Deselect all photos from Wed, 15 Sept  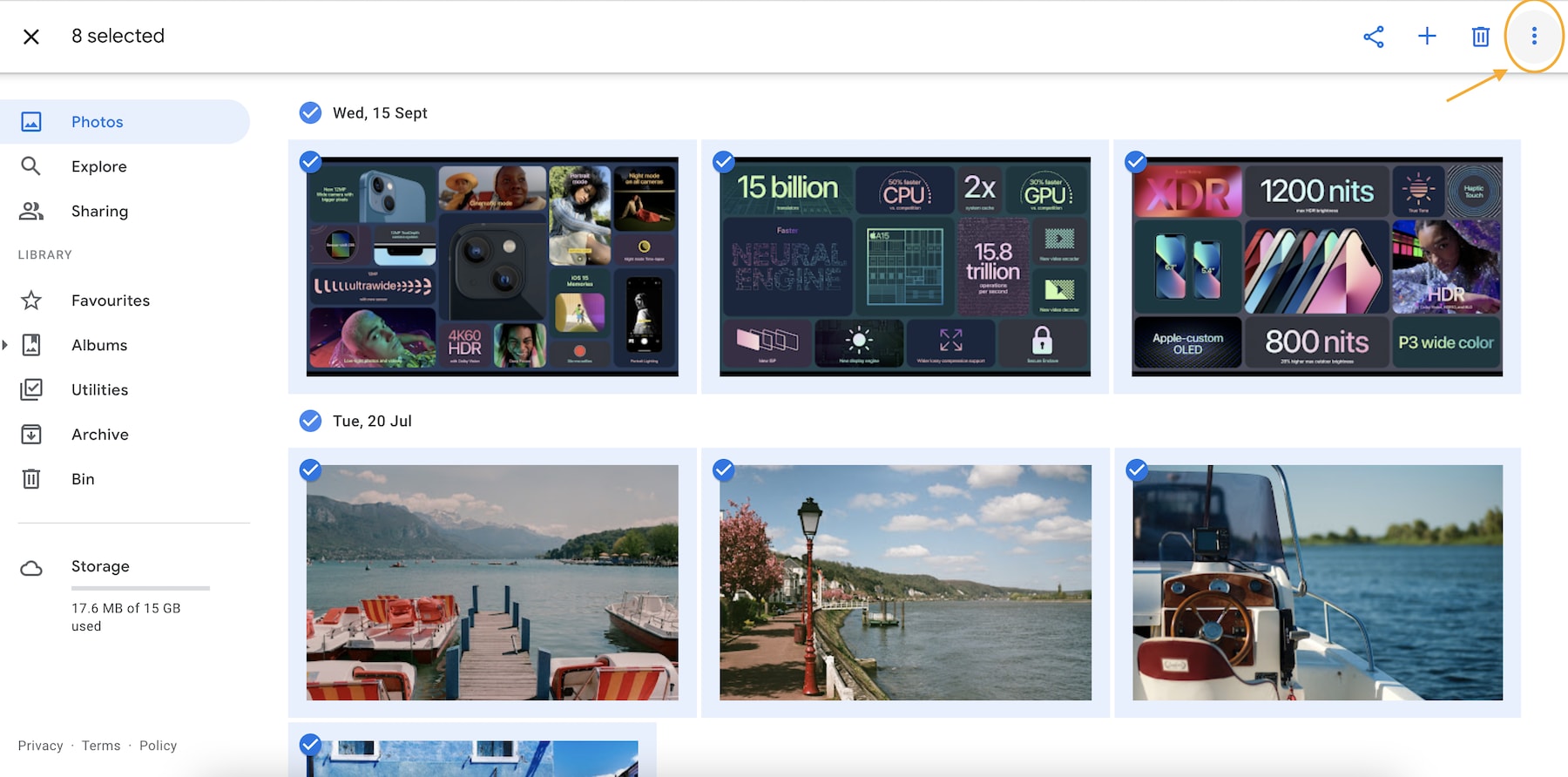310,112
